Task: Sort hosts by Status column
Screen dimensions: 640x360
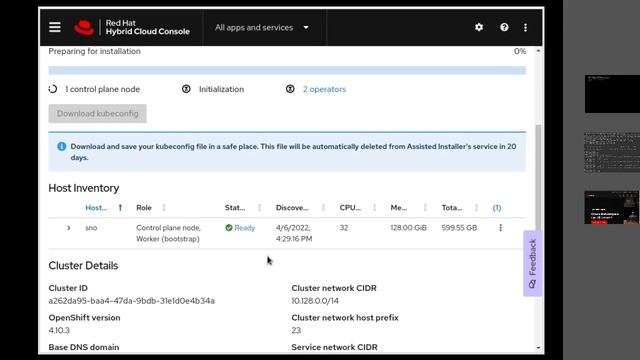Action: 235,208
